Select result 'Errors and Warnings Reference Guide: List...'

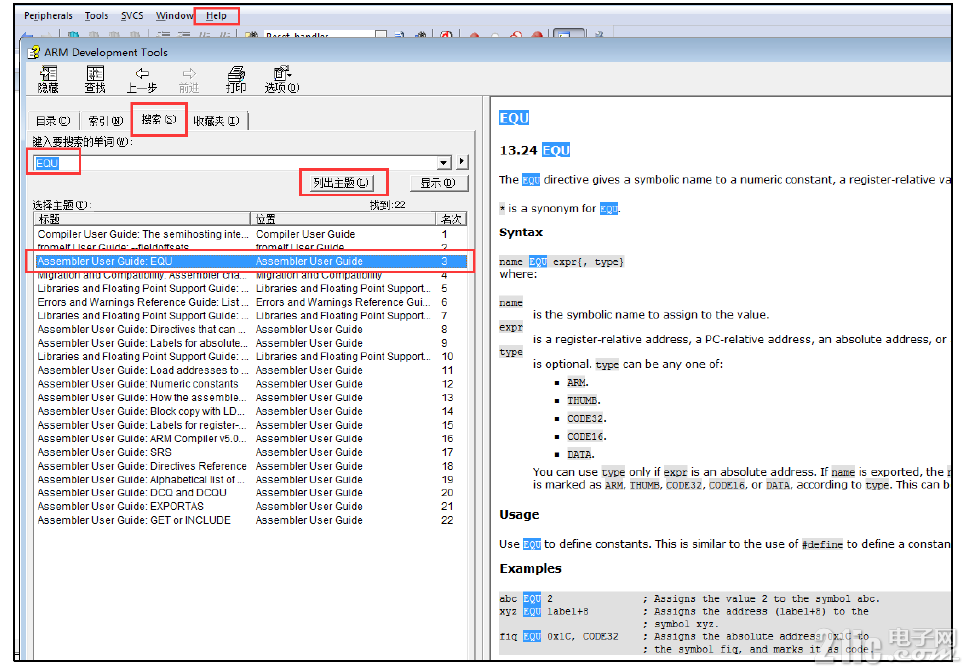[250, 302]
